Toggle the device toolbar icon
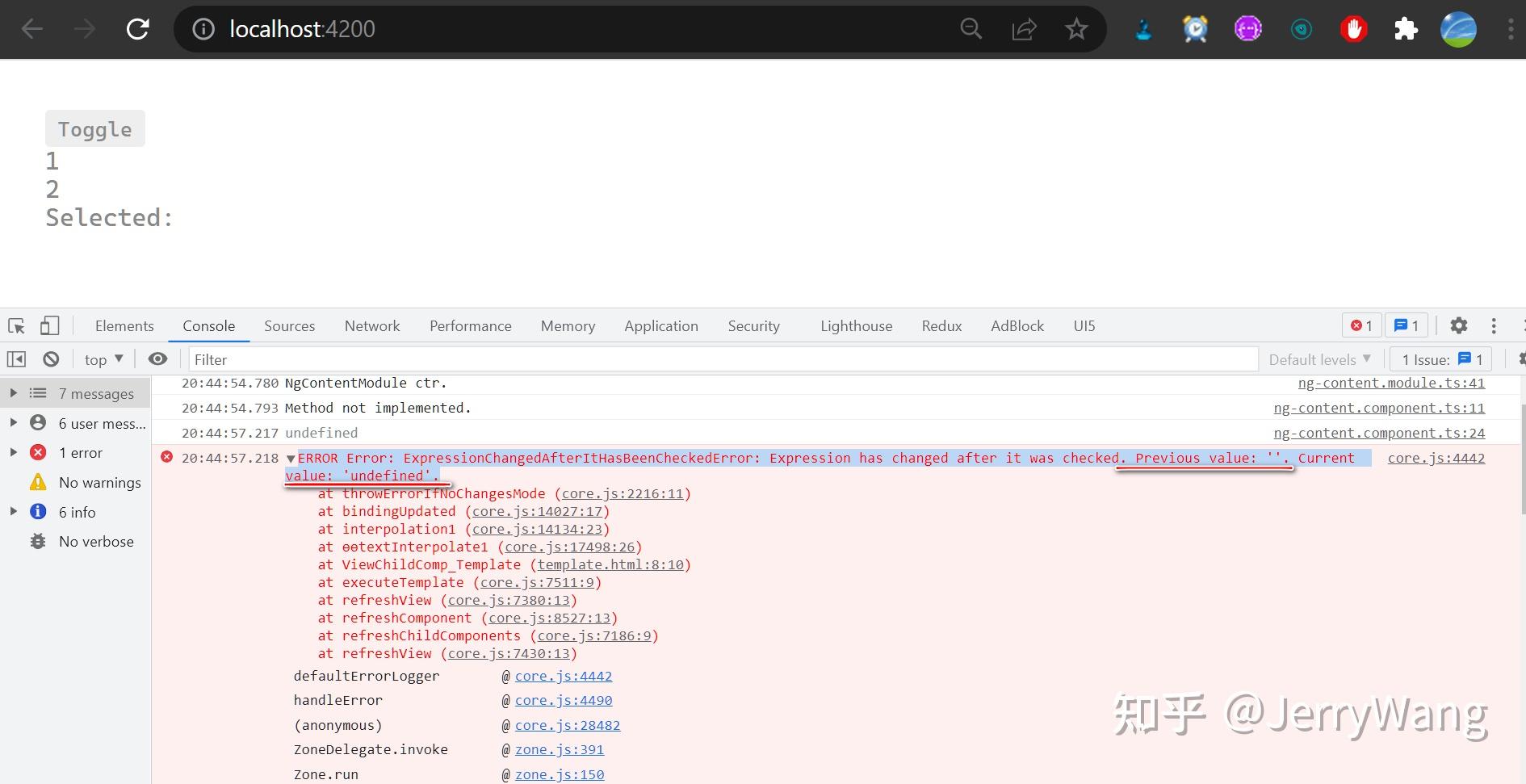Viewport: 1526px width, 784px height. click(50, 325)
